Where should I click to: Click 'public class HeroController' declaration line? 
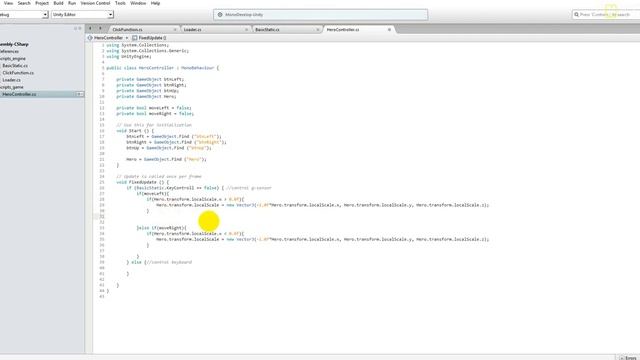click(162, 68)
